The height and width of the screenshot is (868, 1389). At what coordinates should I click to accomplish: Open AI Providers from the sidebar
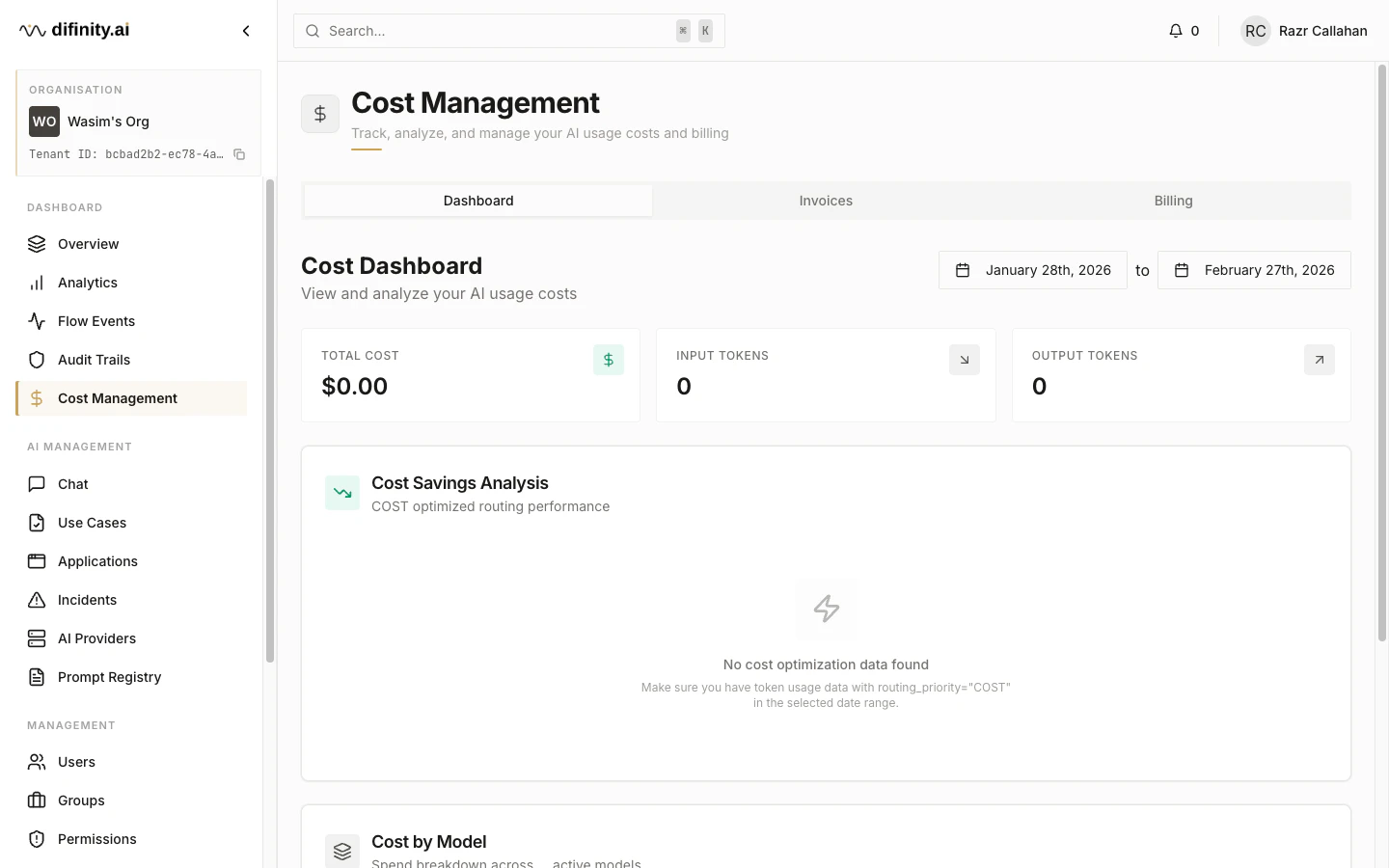[x=96, y=638]
